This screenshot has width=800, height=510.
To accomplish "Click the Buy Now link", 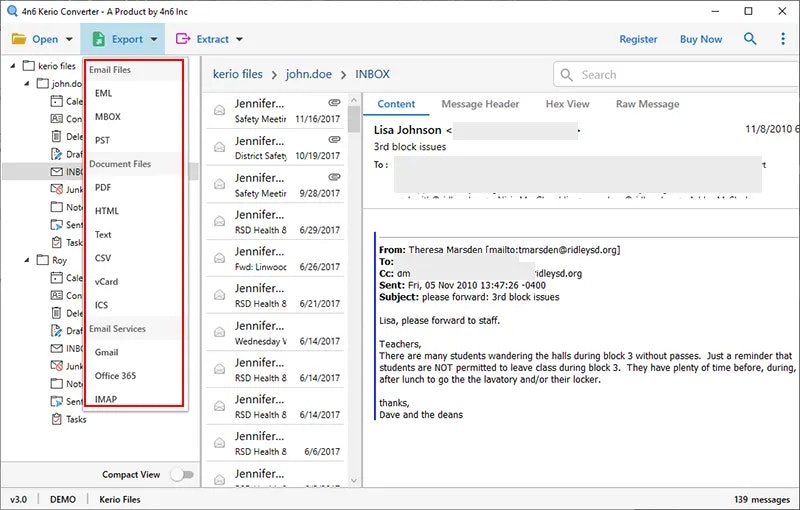I will (701, 39).
